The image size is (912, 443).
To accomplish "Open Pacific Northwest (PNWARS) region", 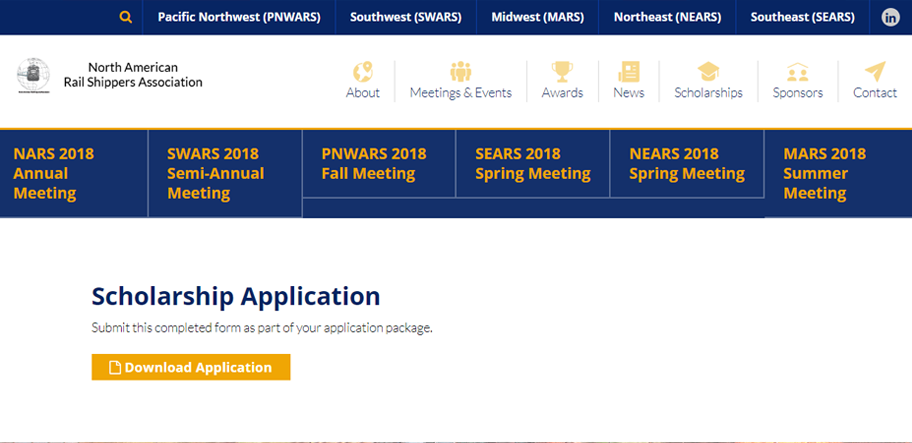I will (x=239, y=17).
